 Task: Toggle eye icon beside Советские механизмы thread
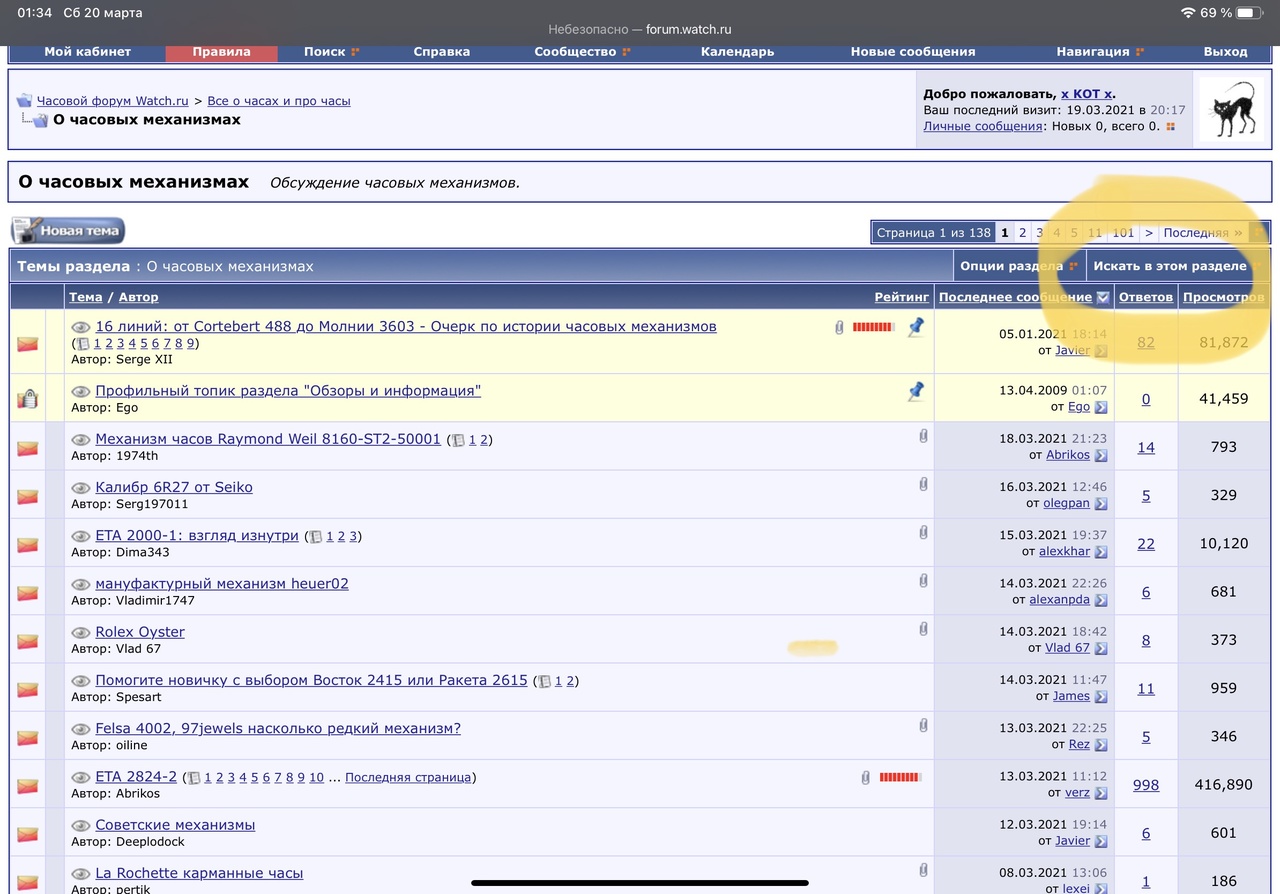click(x=81, y=826)
